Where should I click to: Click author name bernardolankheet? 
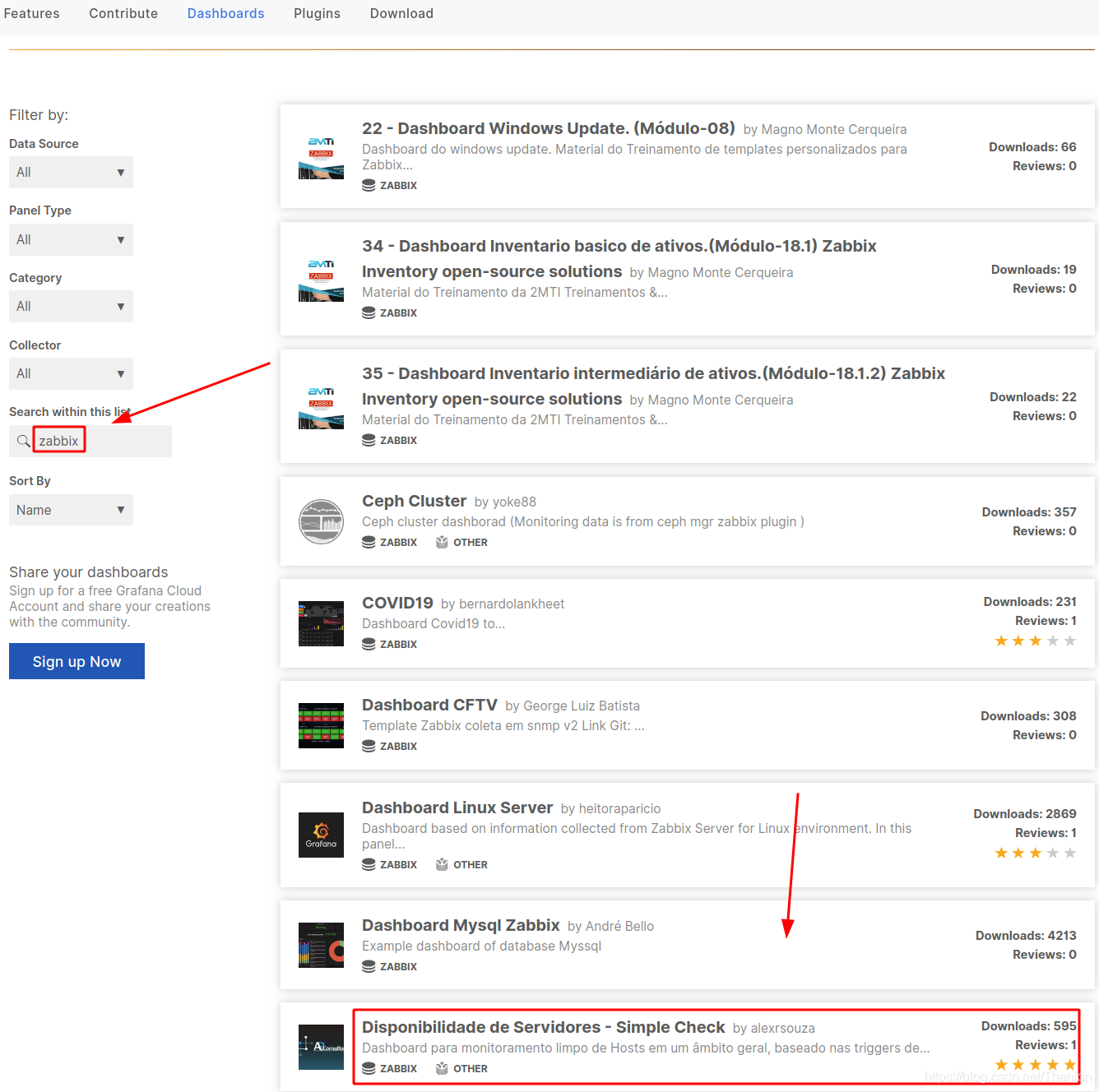click(x=512, y=604)
